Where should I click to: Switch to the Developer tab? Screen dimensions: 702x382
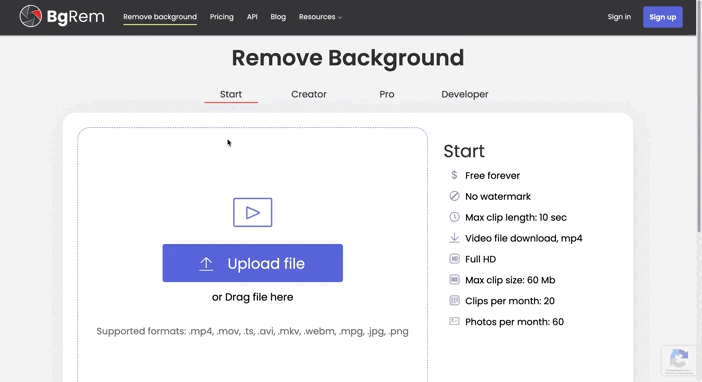tap(465, 94)
